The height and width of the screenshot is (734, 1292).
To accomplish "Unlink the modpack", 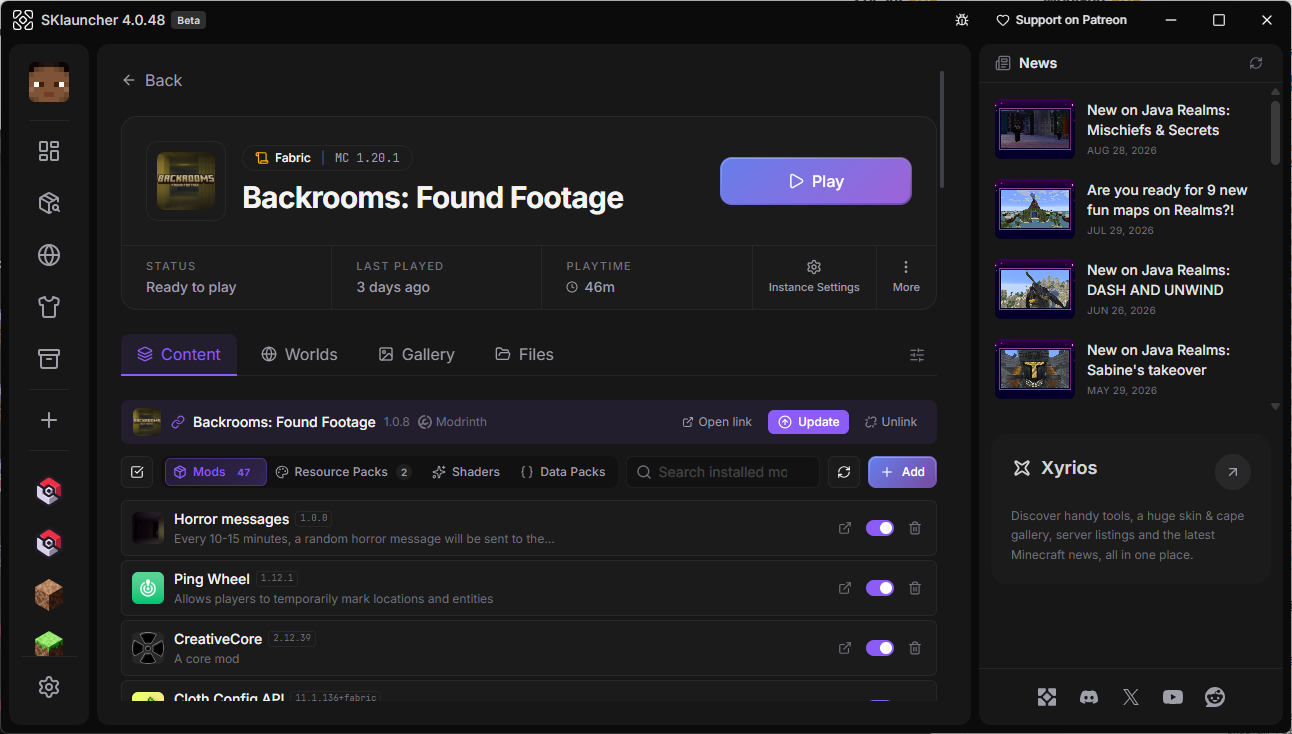I will (x=891, y=422).
